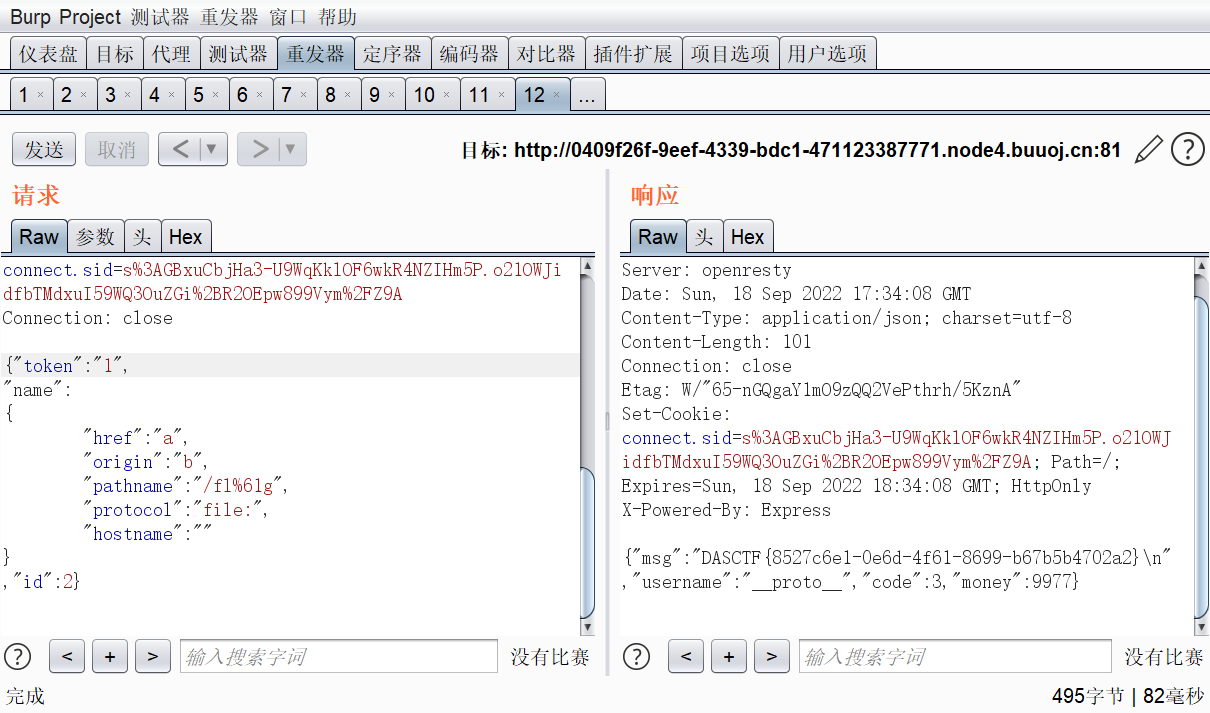Click the 取消 cancel button
The image size is (1210, 713).
tap(117, 150)
